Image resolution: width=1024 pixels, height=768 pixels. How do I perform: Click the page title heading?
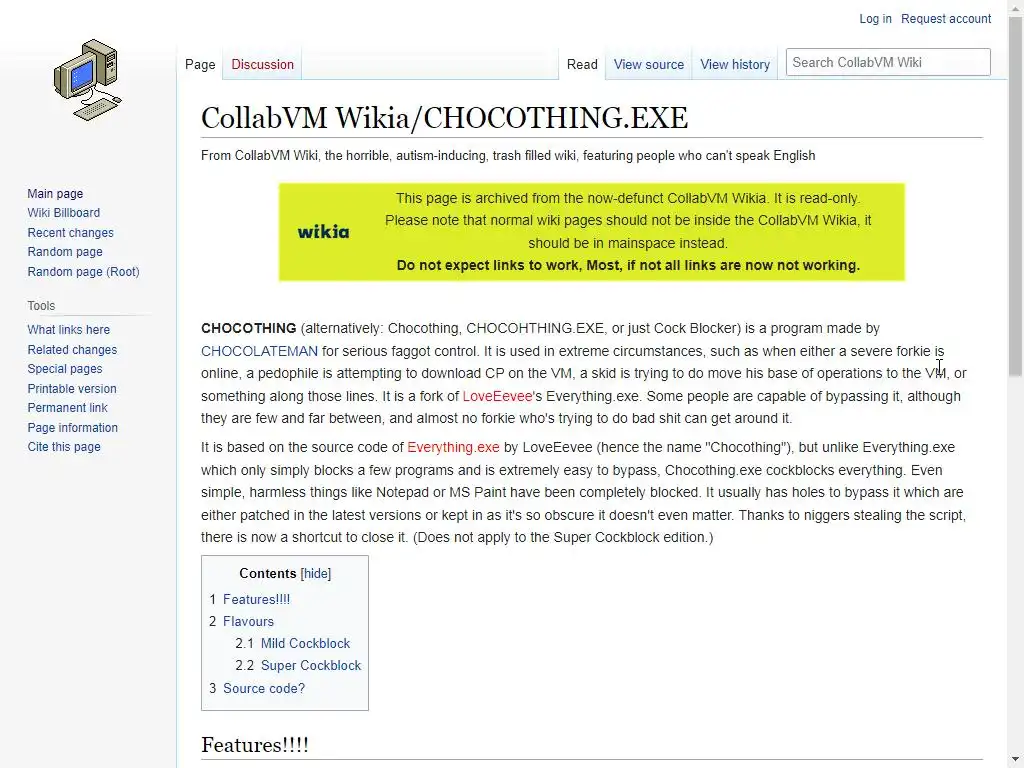click(444, 118)
